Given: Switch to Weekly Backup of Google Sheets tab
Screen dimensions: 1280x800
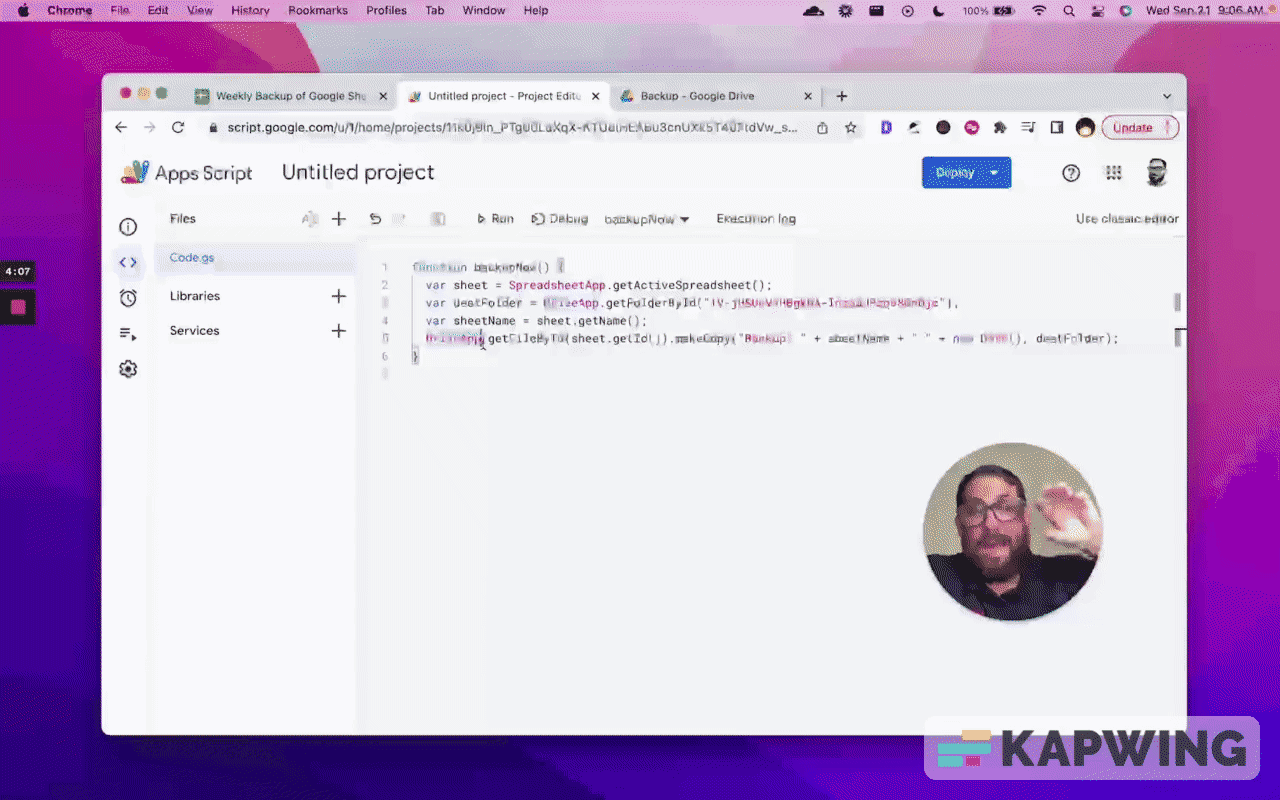Looking at the screenshot, I should (x=292, y=96).
